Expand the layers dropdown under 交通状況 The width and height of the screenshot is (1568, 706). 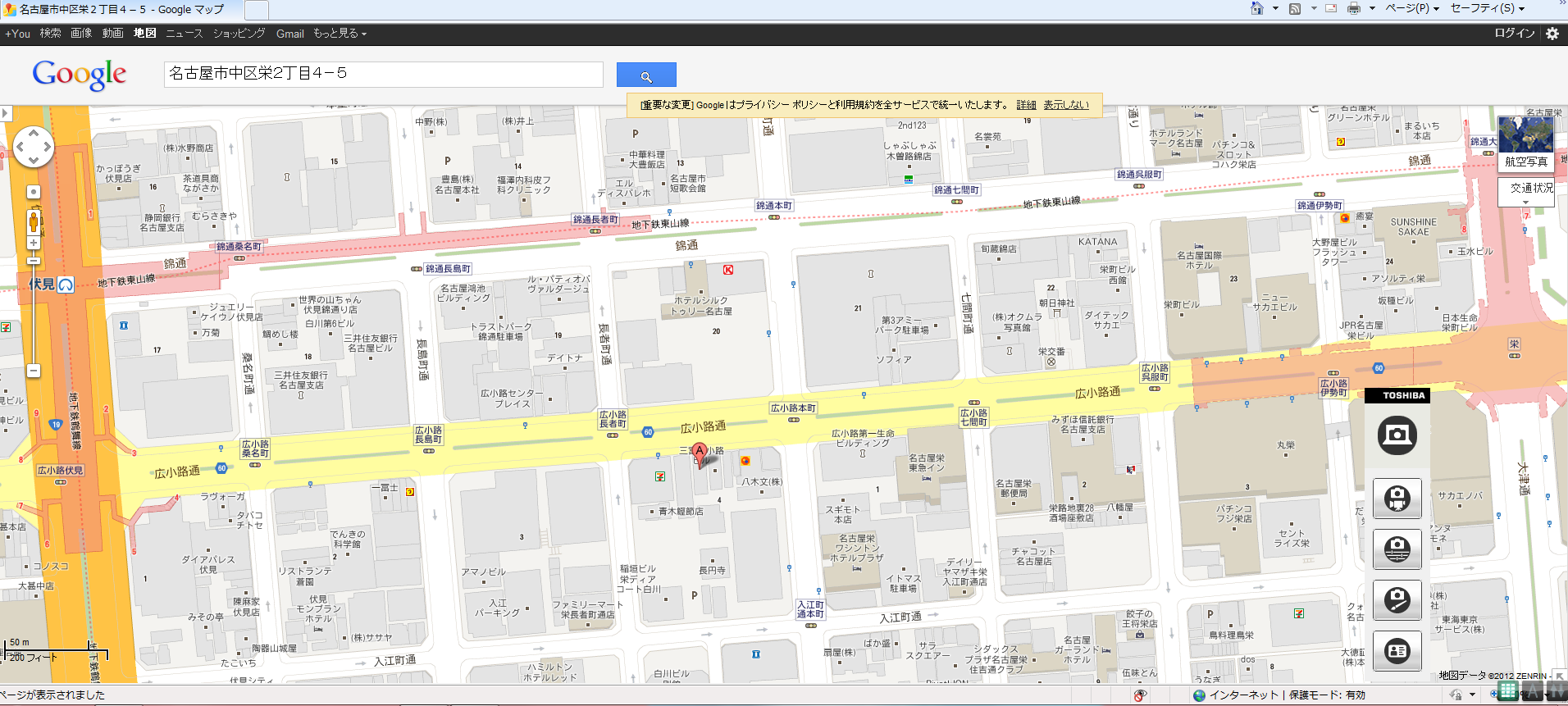coord(1526,202)
